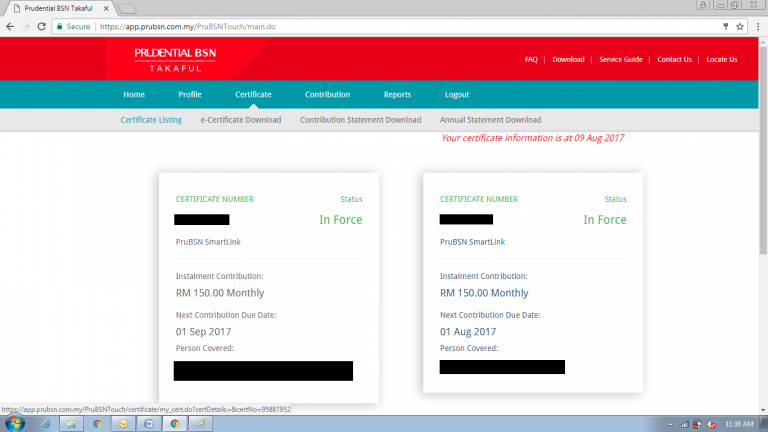The height and width of the screenshot is (432, 768).
Task: Click Logout in the navigation bar
Action: click(x=457, y=95)
